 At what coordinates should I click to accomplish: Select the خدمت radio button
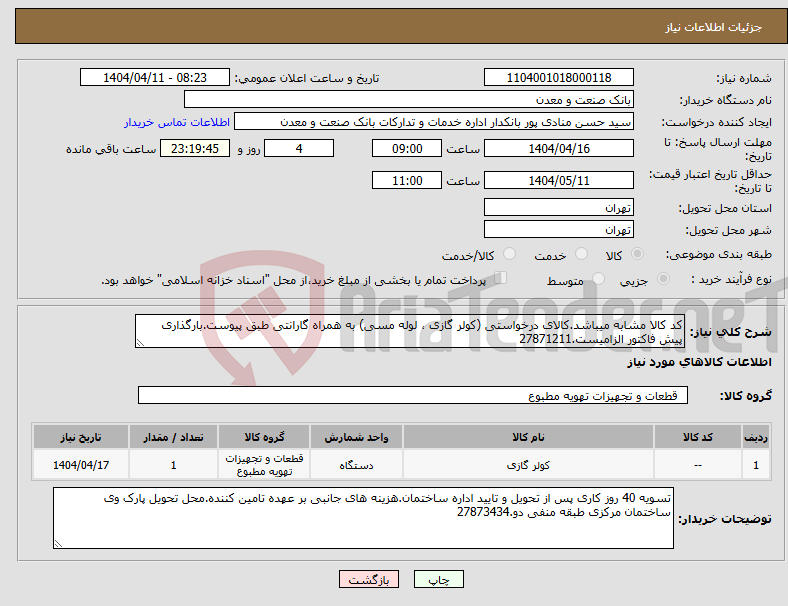(581, 254)
